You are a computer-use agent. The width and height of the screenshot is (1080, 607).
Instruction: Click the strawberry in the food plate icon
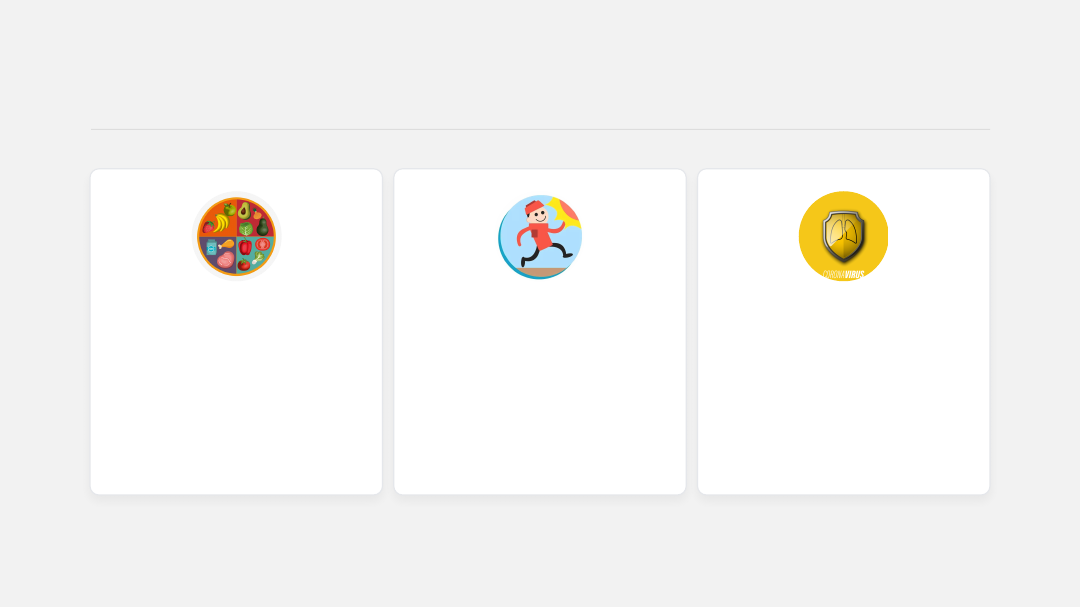coord(208,227)
